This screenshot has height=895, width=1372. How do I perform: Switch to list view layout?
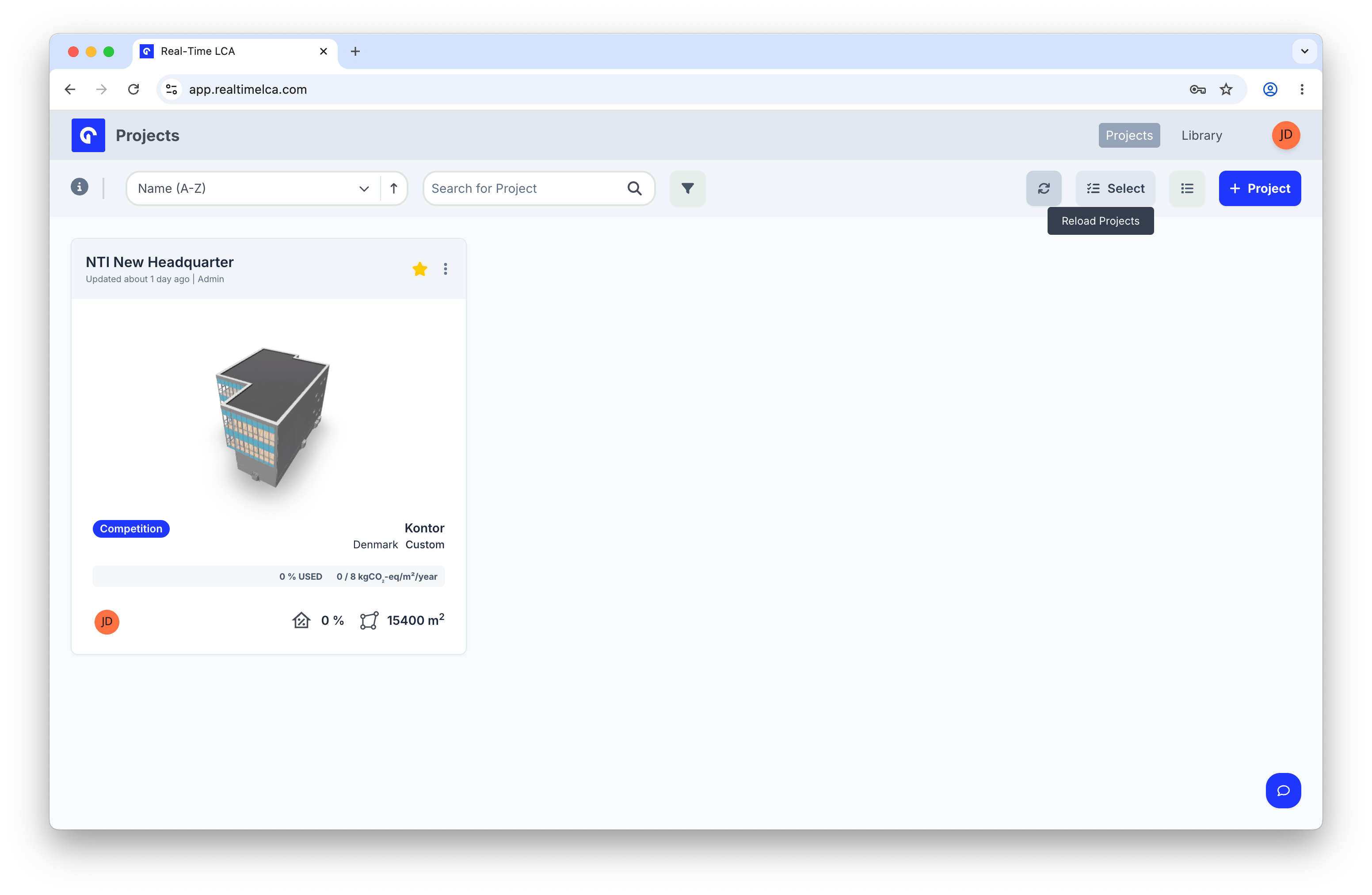[1187, 188]
